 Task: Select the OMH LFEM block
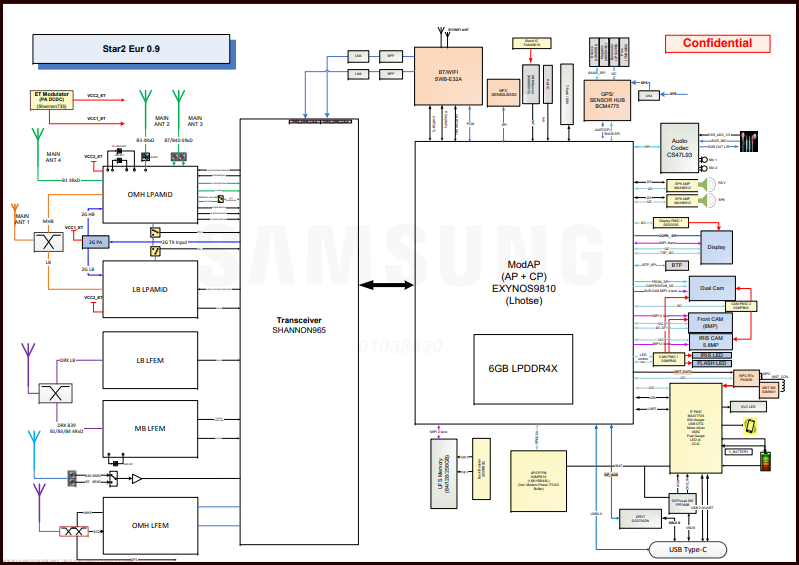point(150,526)
